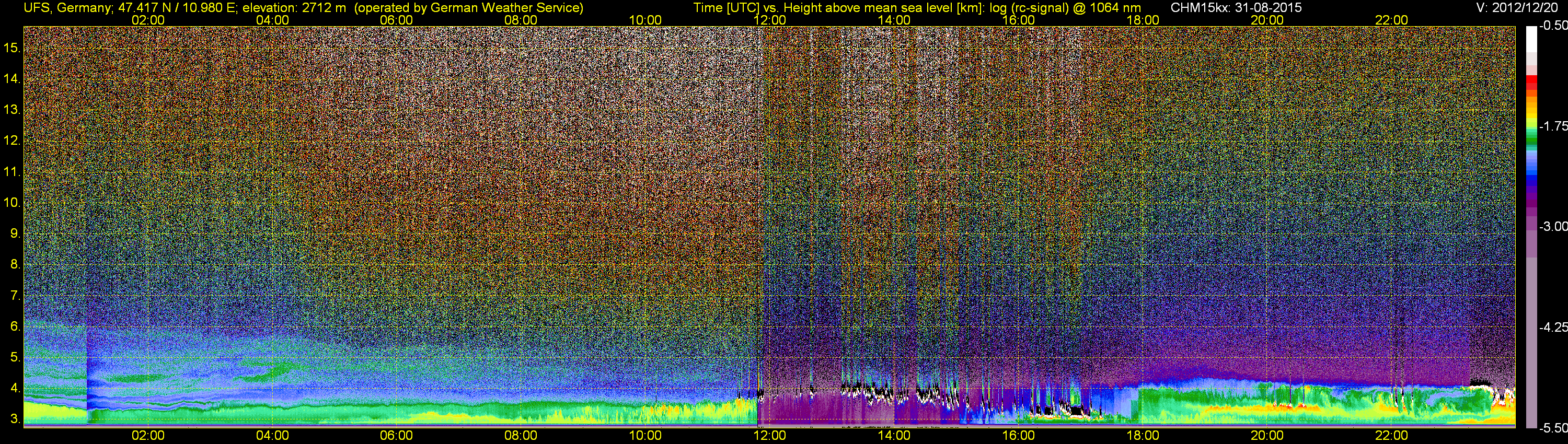The width and height of the screenshot is (1568, 444).
Task: Click the -5.50 value on the color scale
Action: click(x=1553, y=428)
